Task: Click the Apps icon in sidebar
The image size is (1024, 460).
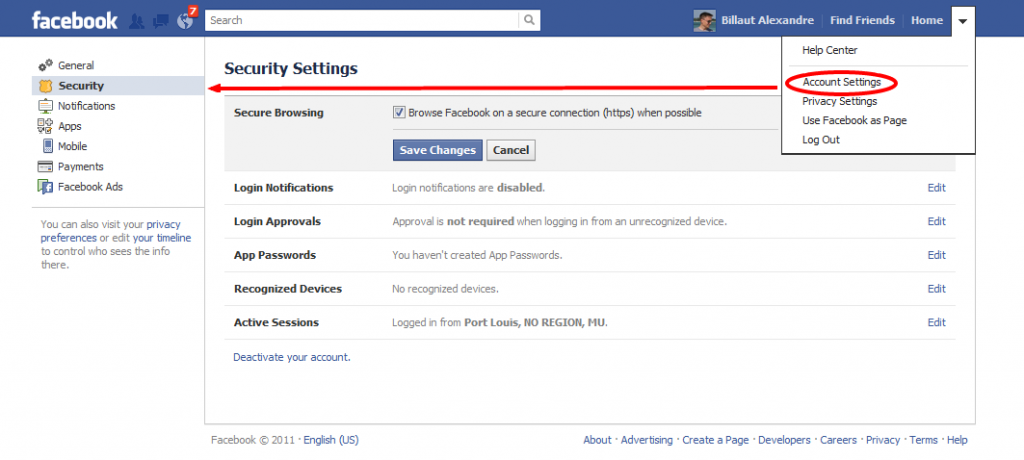Action: pos(45,126)
